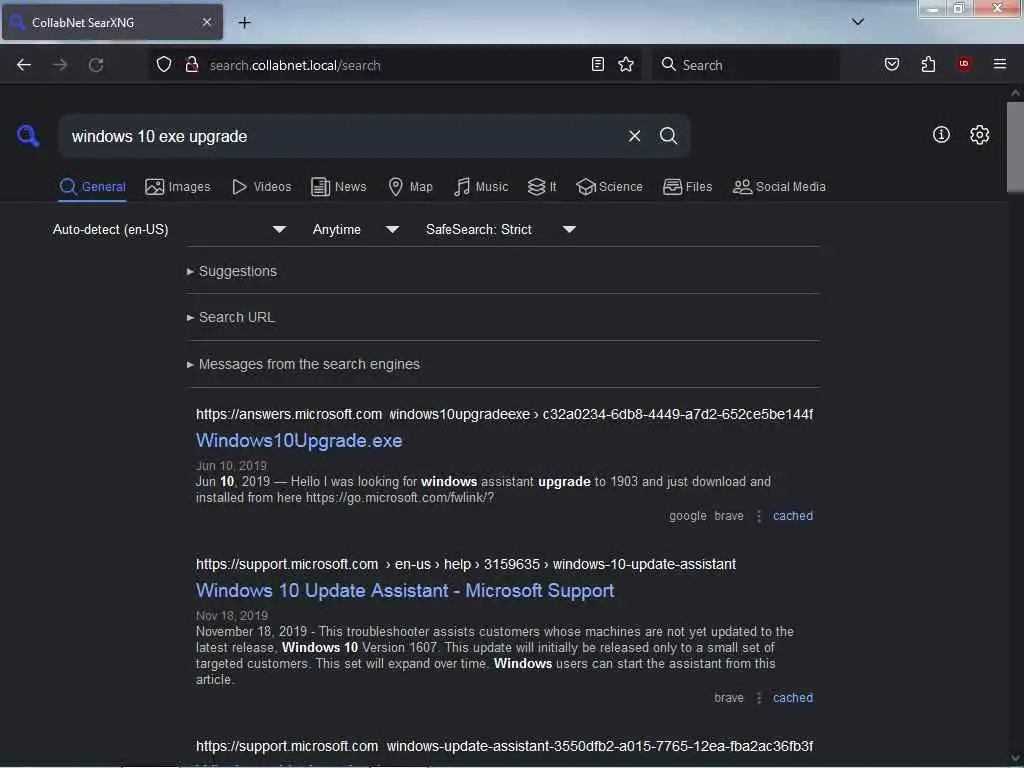The height and width of the screenshot is (768, 1024).
Task: Switch to the Map category
Action: [410, 187]
